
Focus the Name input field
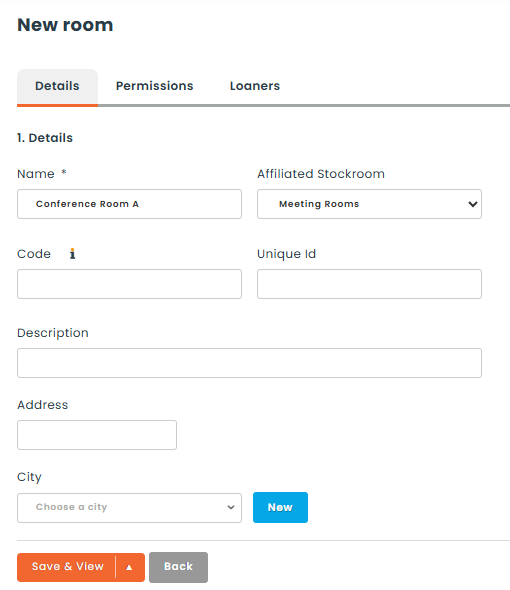coord(129,204)
